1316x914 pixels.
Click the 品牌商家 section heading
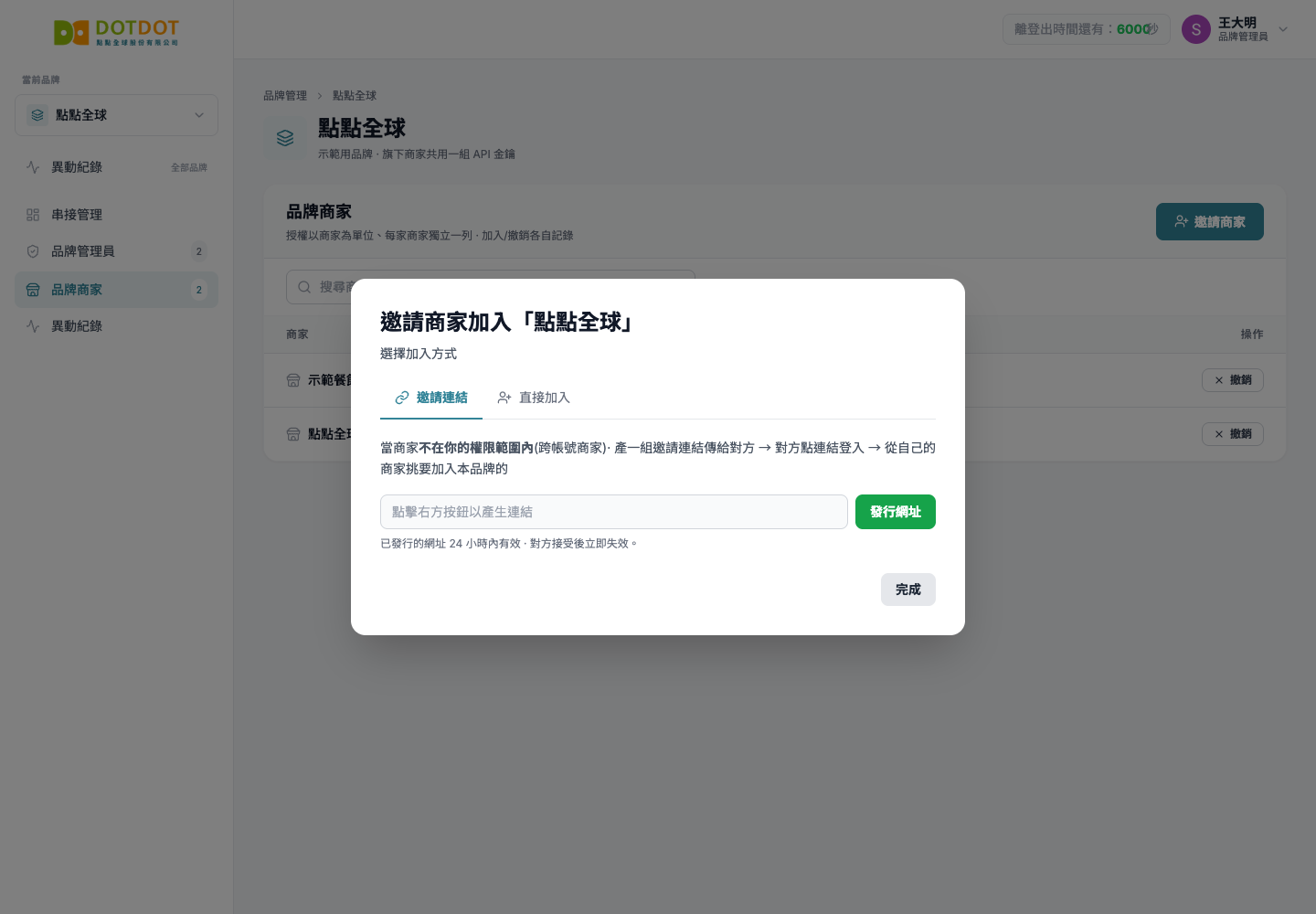pyautogui.click(x=319, y=212)
